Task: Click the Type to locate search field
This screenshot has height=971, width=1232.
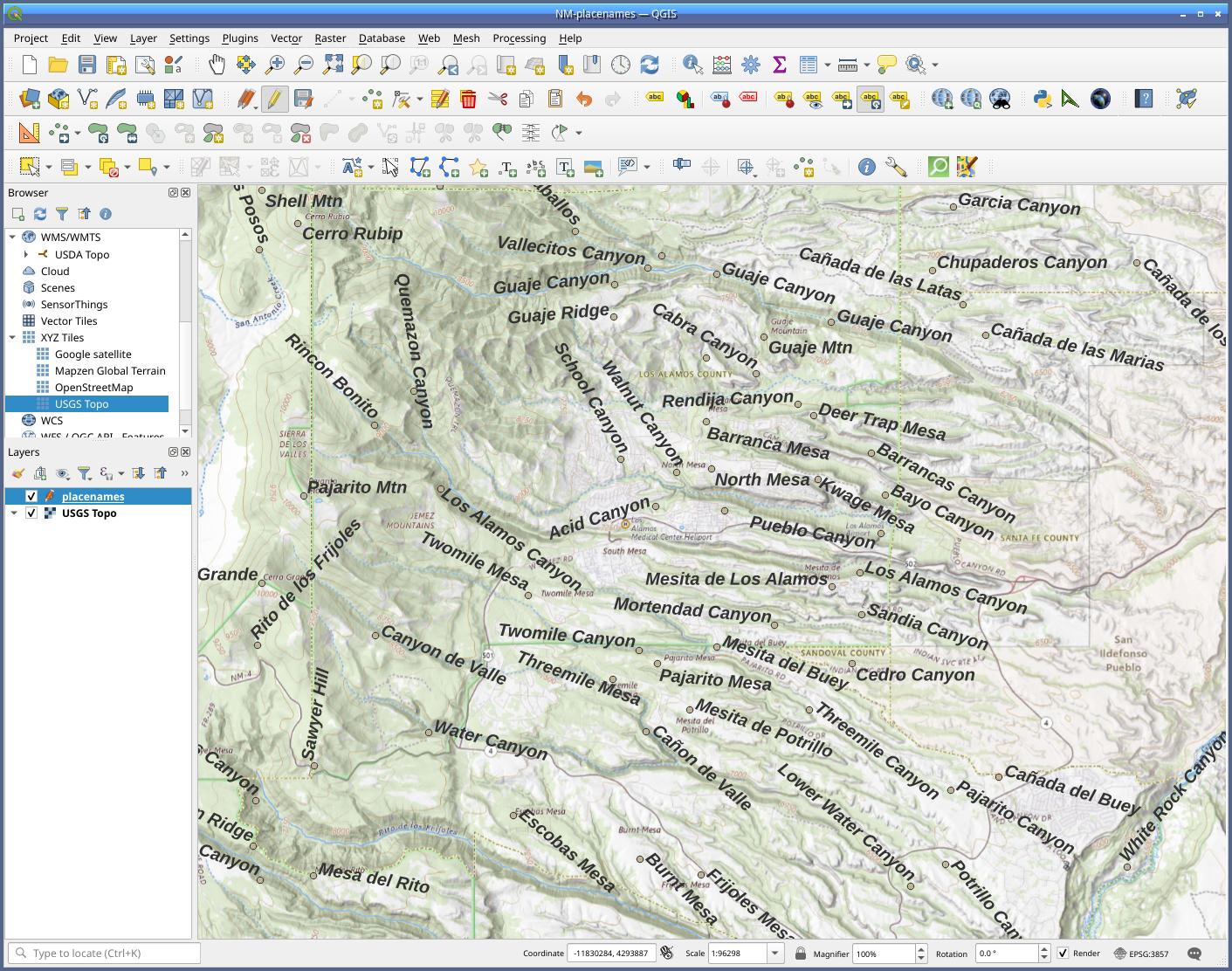Action: [105, 954]
